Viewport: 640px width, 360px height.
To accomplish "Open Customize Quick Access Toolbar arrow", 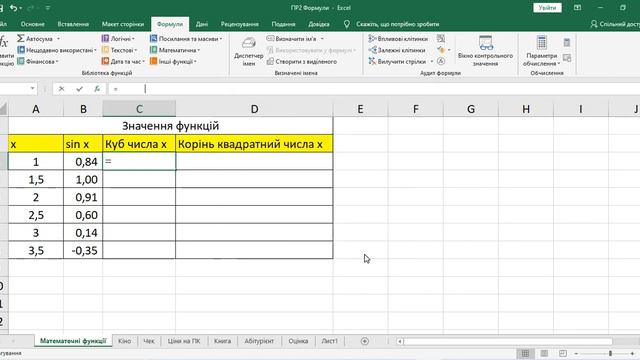I will pos(48,8).
